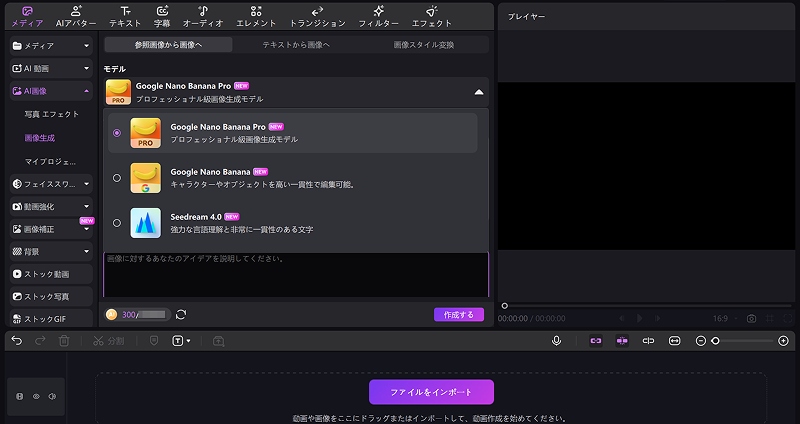Open the エフェクト tab
Viewport: 800px width, 424px height.
point(432,16)
